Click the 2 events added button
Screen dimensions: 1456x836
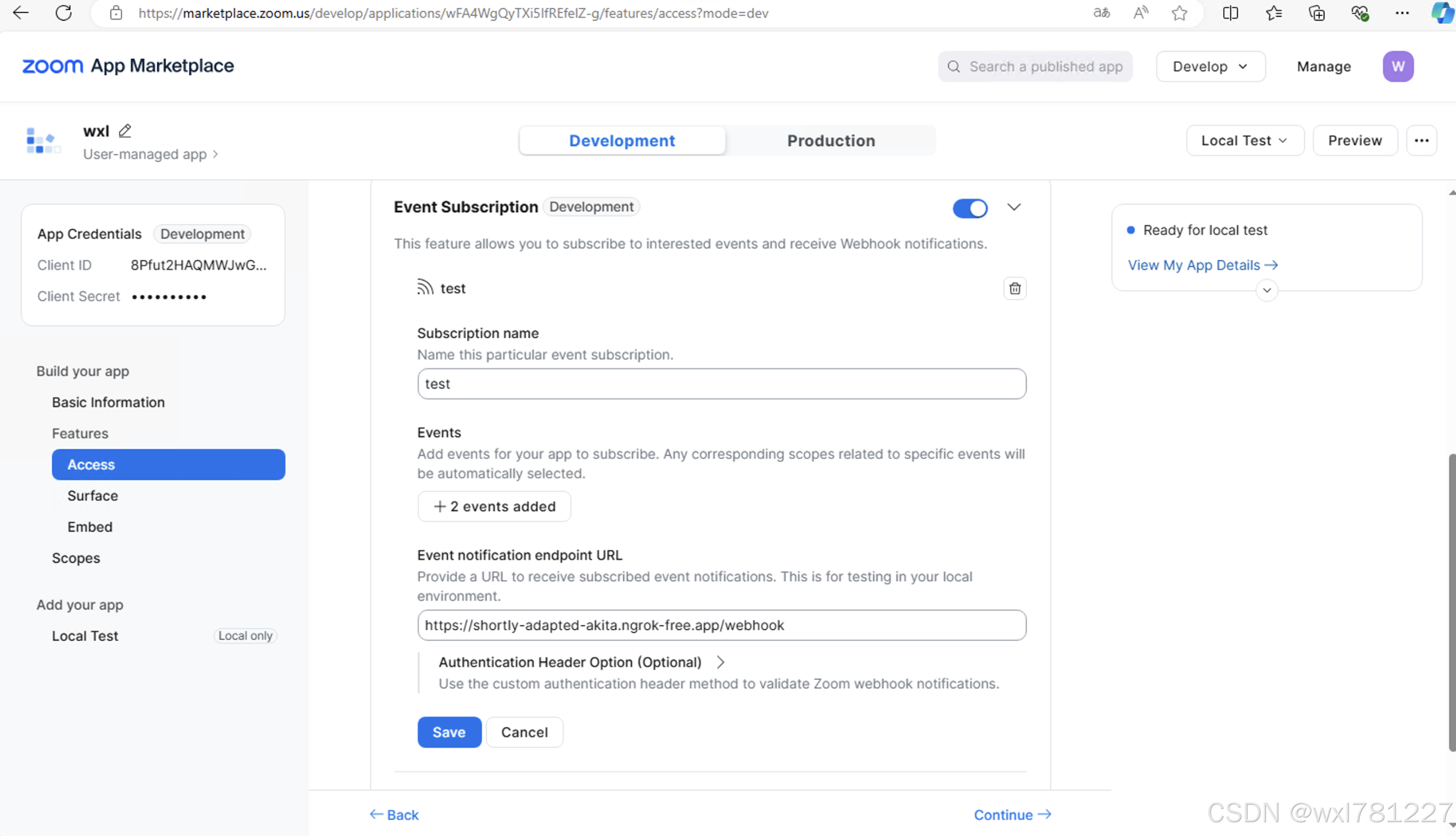(494, 506)
